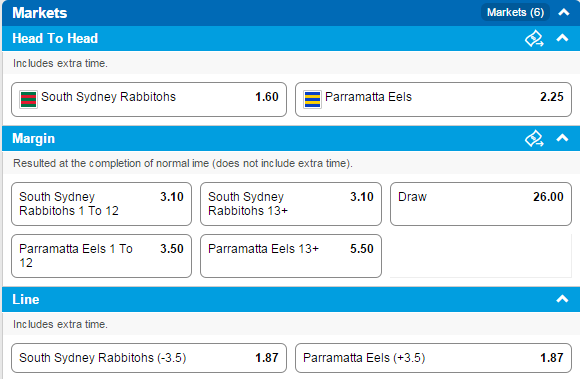The width and height of the screenshot is (580, 379).
Task: Pick Parramatta Eels 1 To 12 margin
Action: (x=101, y=256)
